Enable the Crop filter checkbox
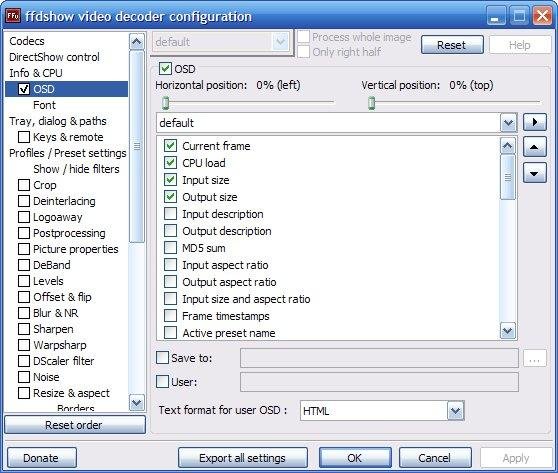Image resolution: width=558 pixels, height=473 pixels. 24,185
